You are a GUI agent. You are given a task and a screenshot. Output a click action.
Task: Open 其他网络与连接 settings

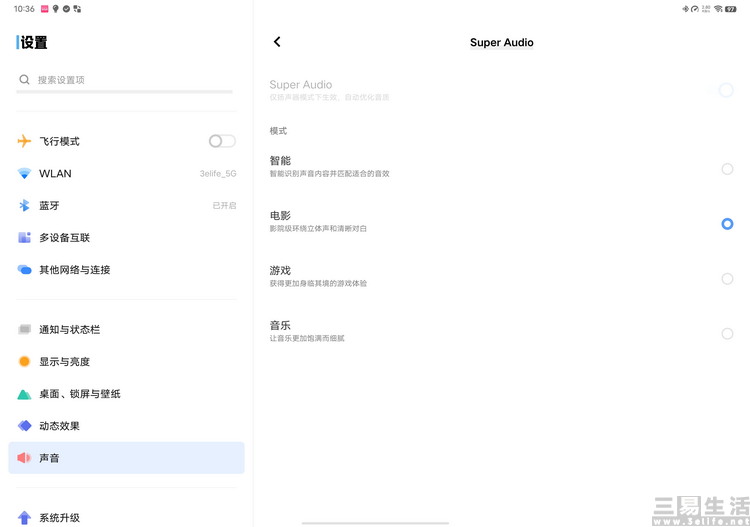126,270
